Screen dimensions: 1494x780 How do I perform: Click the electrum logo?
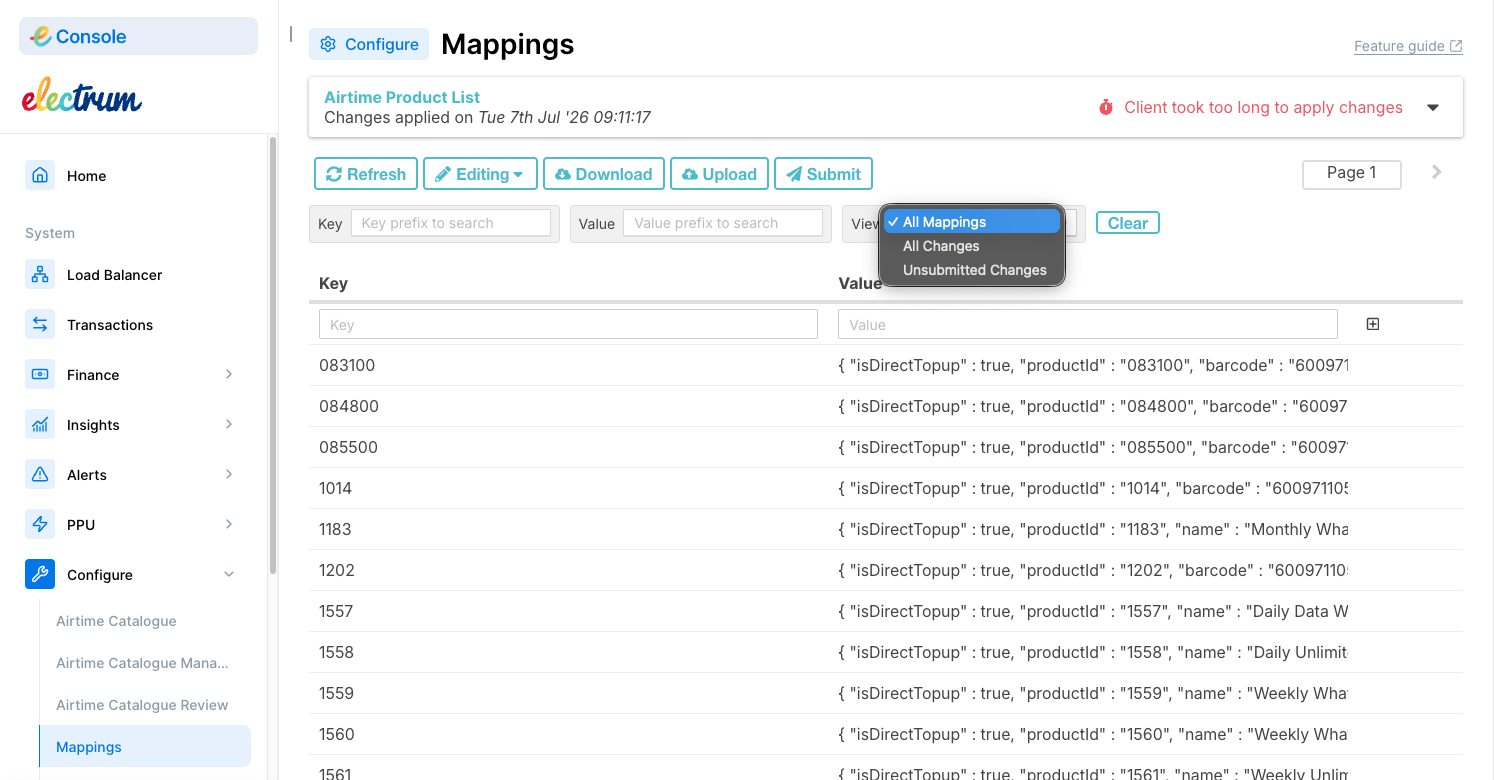[x=82, y=96]
